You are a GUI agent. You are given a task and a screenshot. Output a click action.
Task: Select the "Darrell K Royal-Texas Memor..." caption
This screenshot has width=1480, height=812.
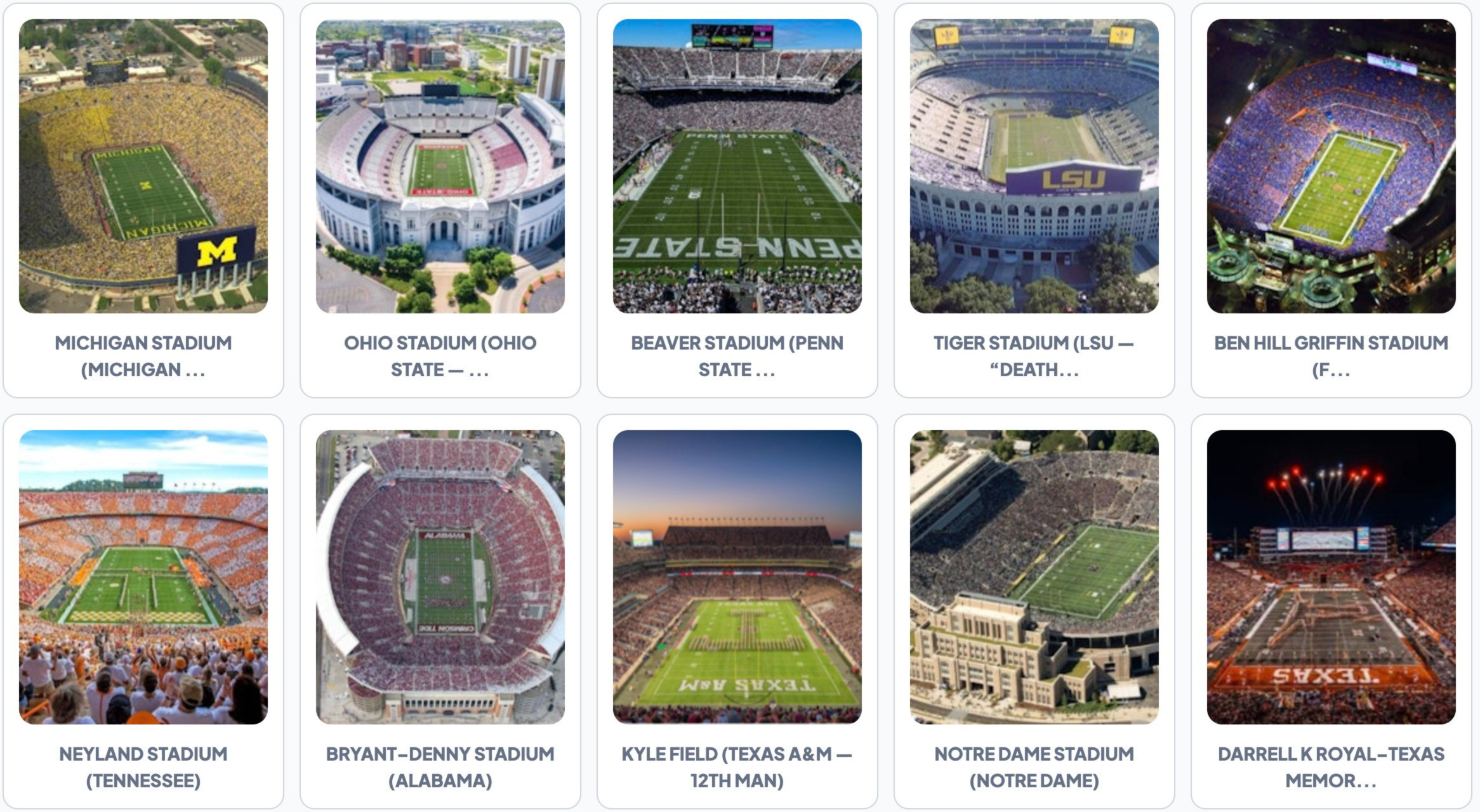coord(1331,767)
